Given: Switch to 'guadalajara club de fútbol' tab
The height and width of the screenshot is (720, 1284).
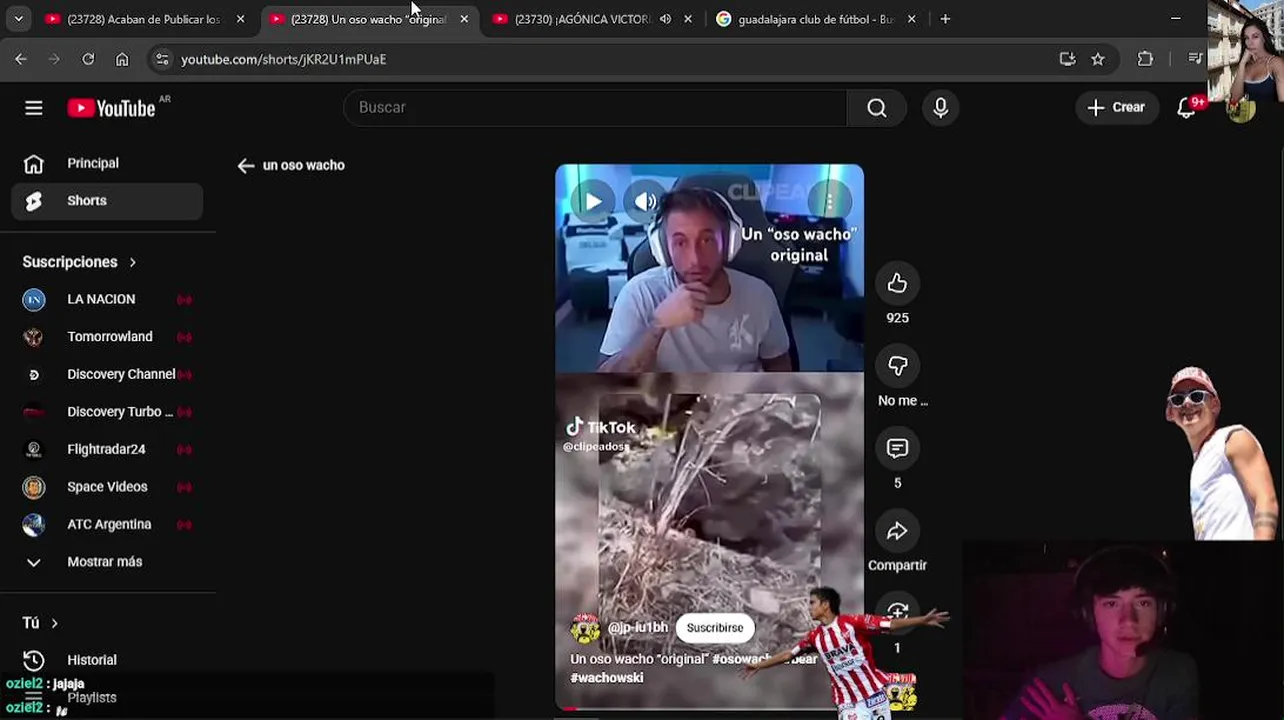Looking at the screenshot, I should pyautogui.click(x=816, y=19).
